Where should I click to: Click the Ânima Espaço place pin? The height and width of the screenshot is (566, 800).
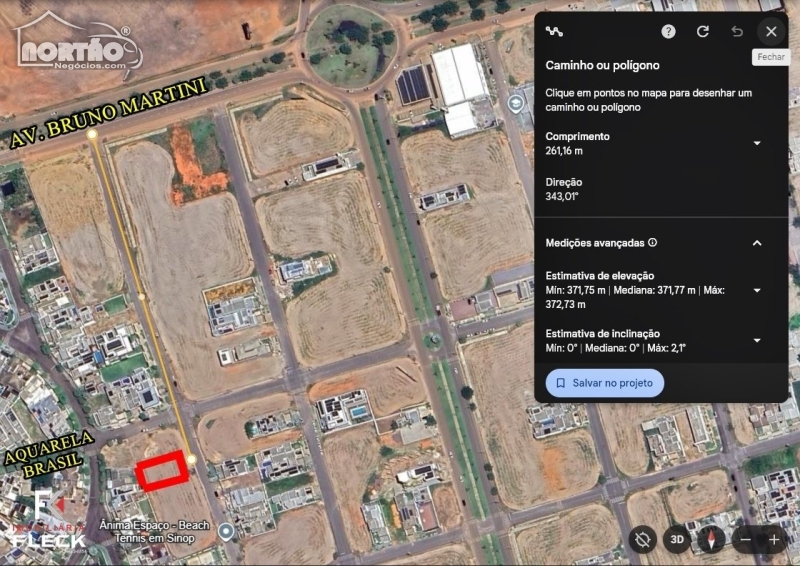click(x=226, y=532)
